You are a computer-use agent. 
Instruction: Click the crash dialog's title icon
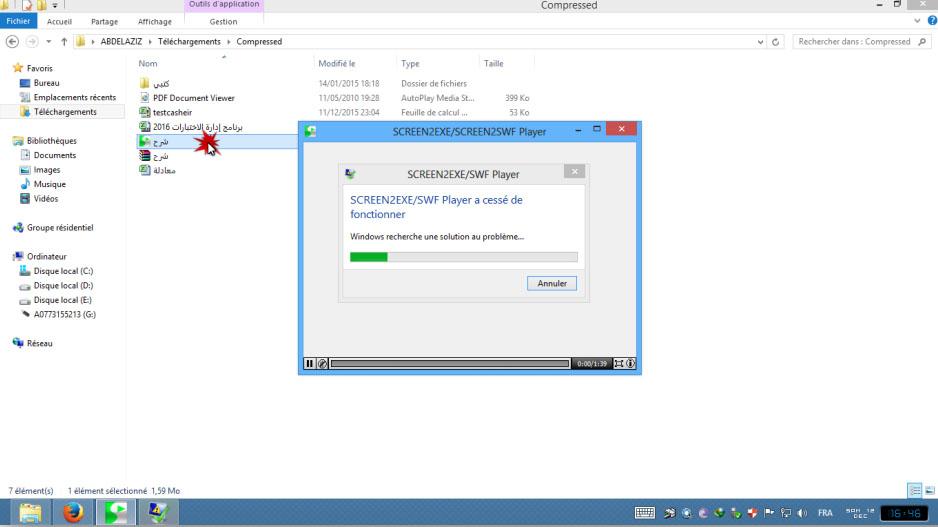(x=351, y=174)
